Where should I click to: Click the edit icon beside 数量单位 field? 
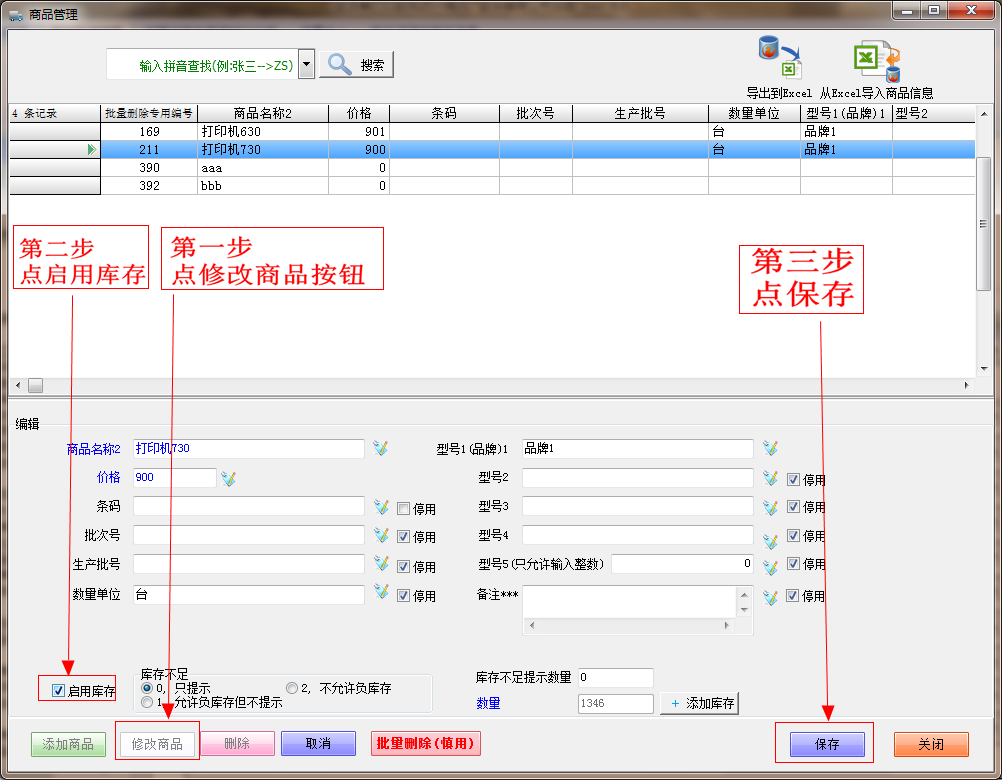point(381,592)
